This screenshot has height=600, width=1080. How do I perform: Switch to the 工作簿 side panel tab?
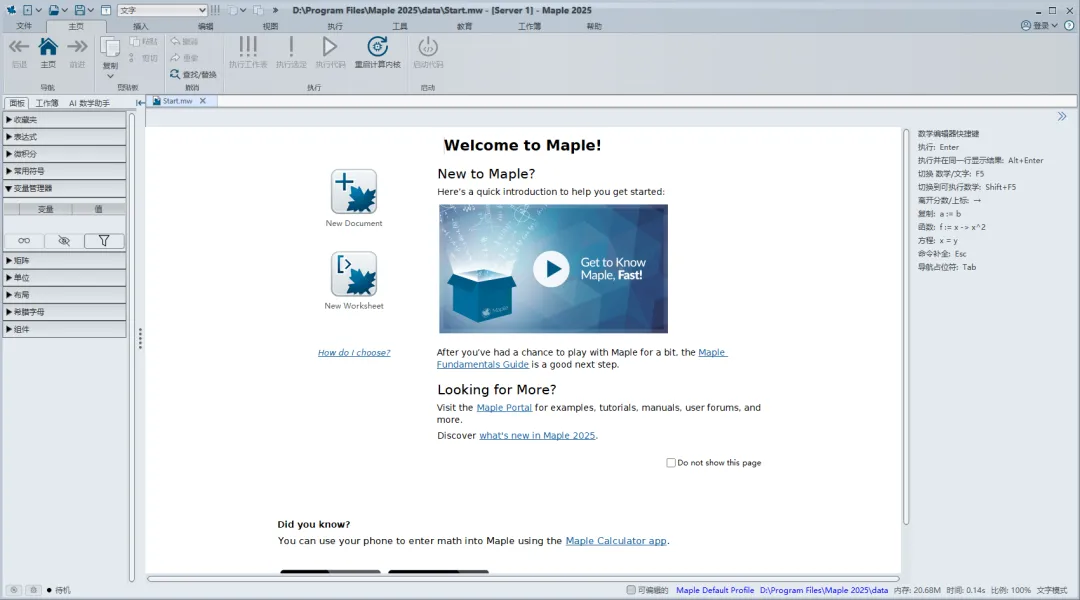click(47, 103)
